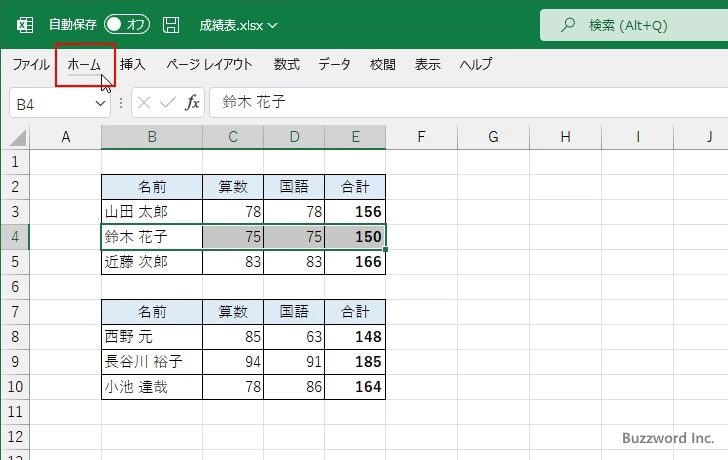Click the formula bar enter checkmark icon
The image size is (728, 460).
pyautogui.click(x=168, y=103)
